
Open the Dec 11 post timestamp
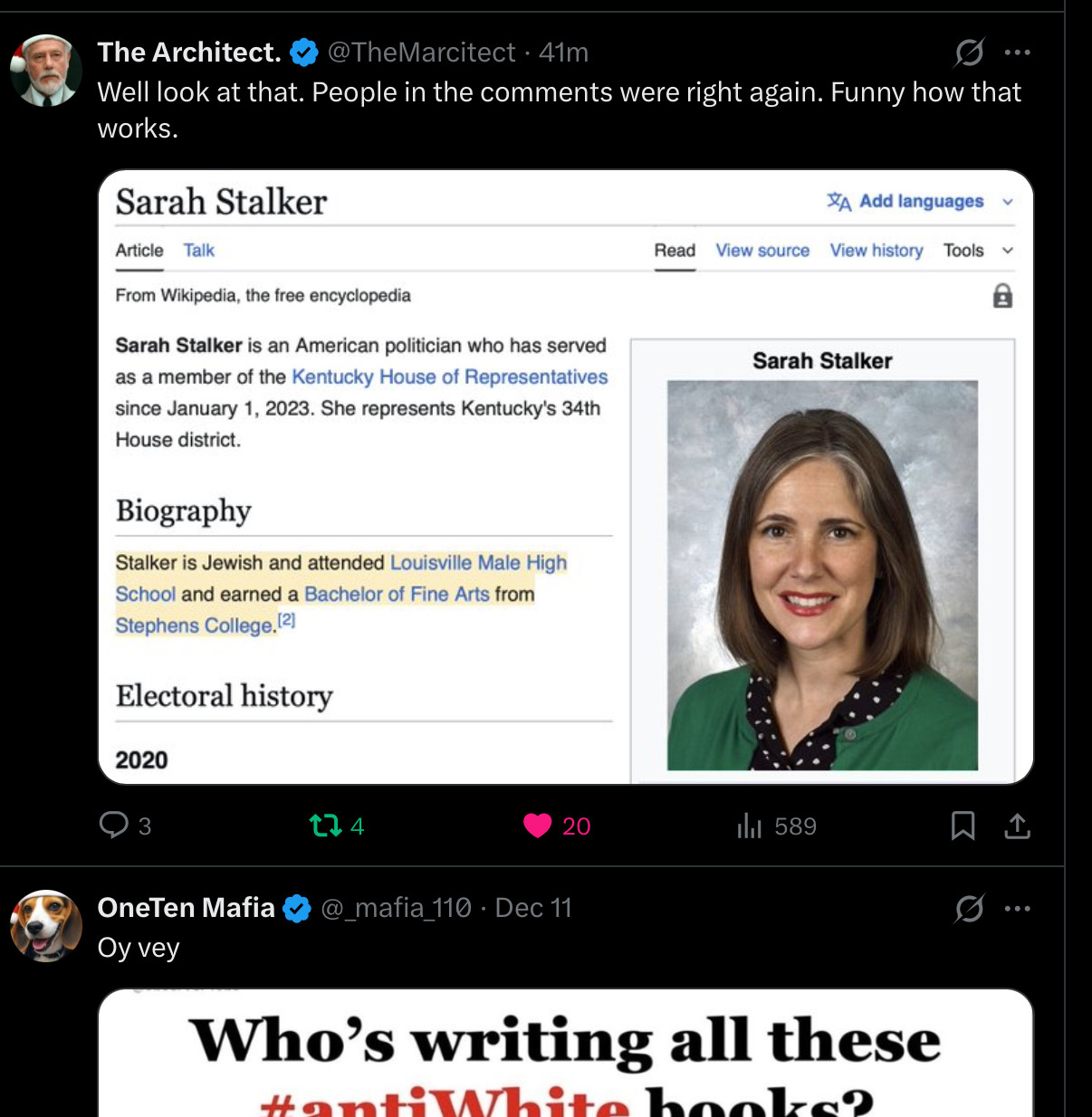tap(533, 908)
